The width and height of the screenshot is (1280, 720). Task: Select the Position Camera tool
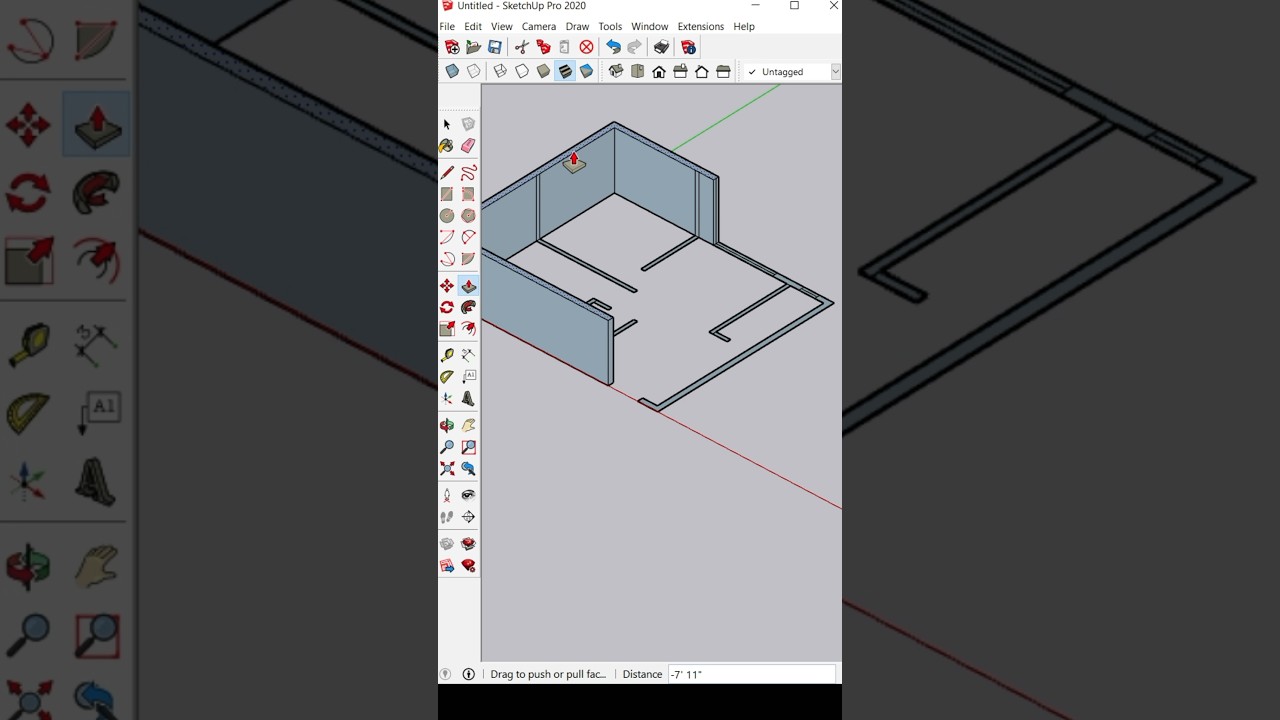point(447,495)
